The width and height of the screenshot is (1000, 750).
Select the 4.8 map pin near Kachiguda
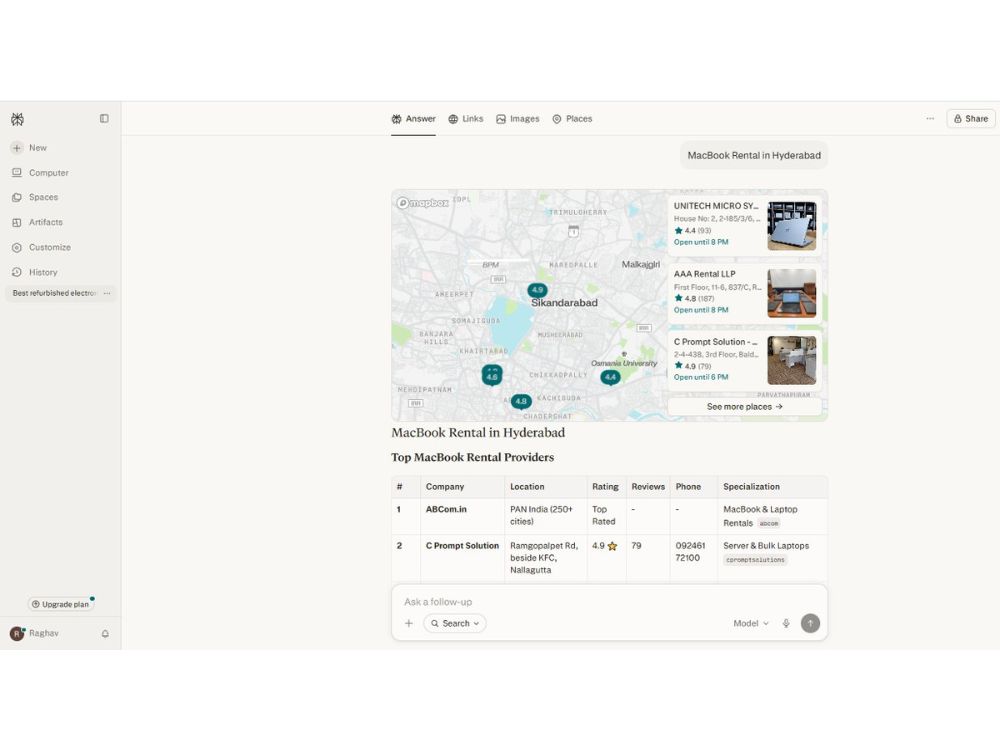coord(521,402)
